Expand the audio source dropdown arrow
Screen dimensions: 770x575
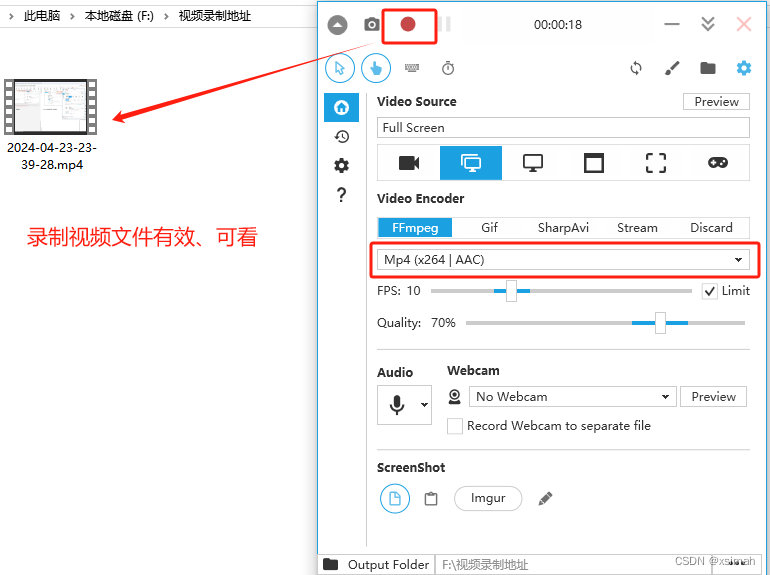(x=424, y=405)
